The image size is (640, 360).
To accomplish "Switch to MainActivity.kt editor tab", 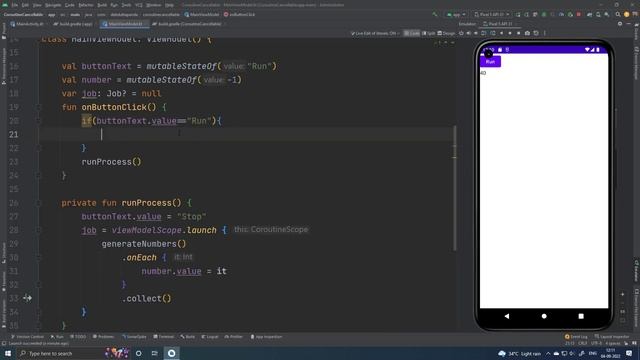I will tap(27, 24).
